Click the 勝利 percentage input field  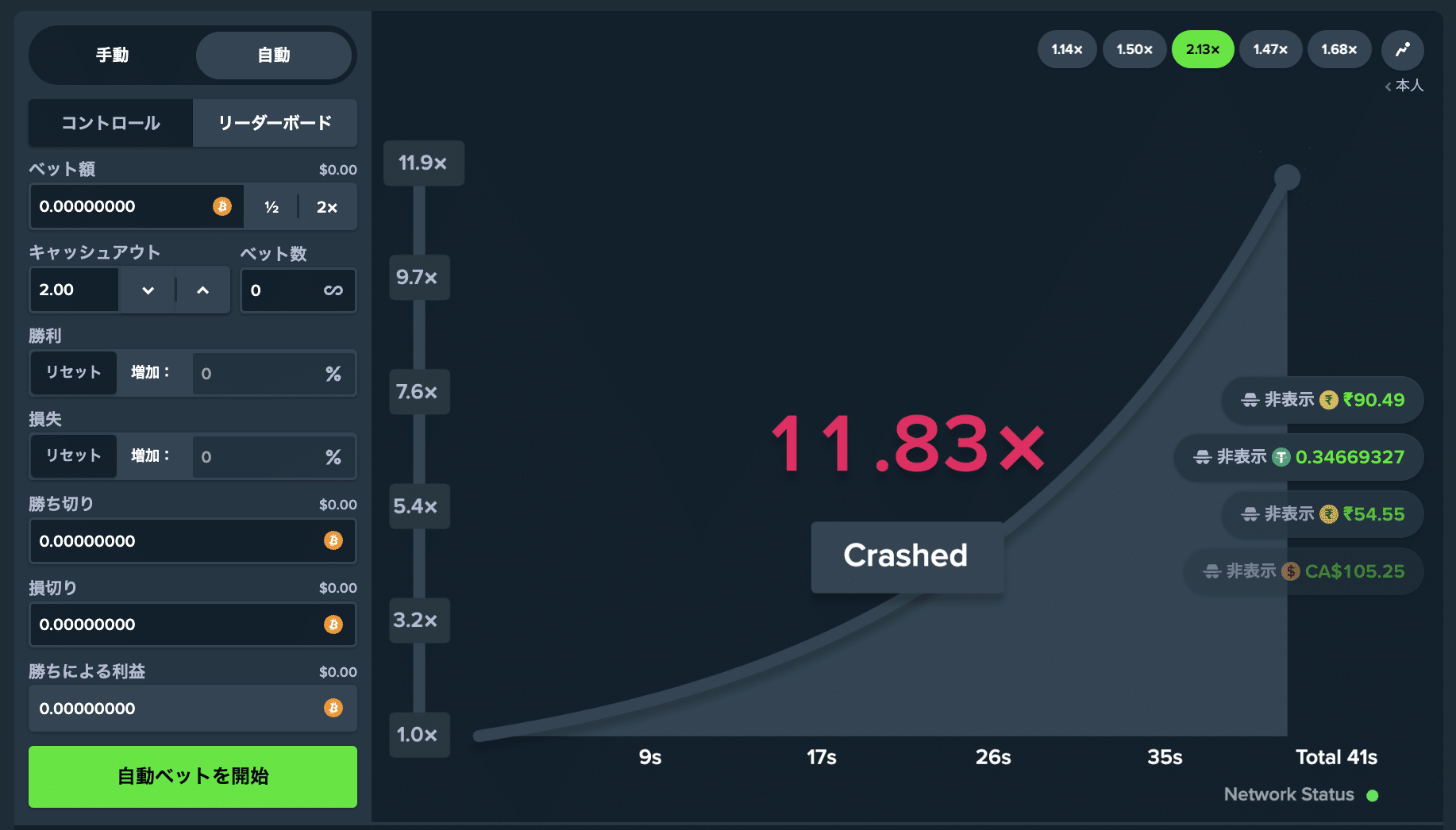click(274, 374)
